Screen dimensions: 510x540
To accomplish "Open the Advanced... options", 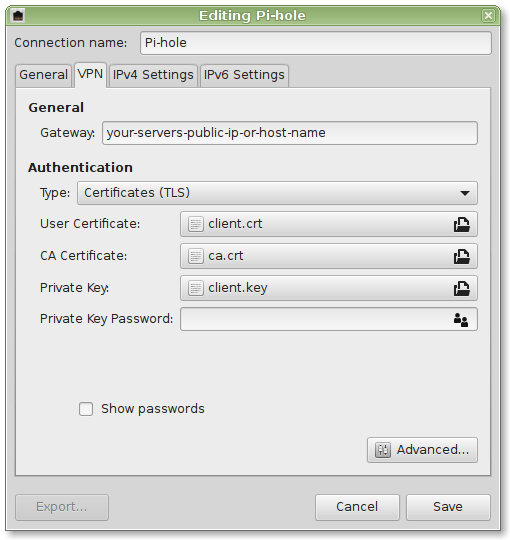I will click(x=422, y=450).
